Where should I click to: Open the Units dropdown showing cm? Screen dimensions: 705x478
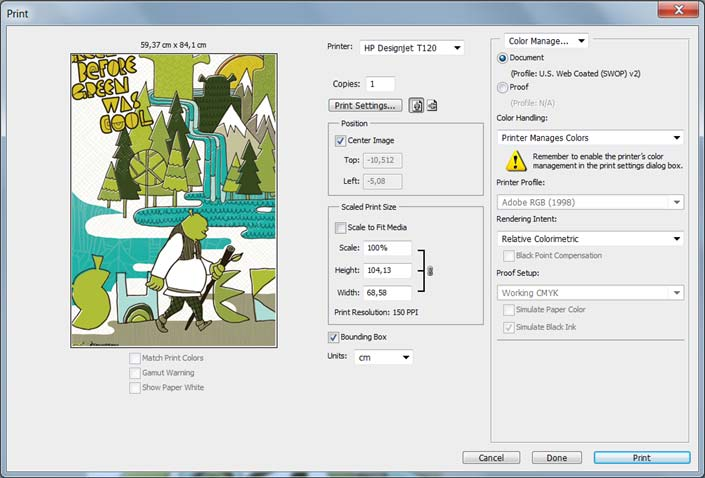pyautogui.click(x=383, y=357)
